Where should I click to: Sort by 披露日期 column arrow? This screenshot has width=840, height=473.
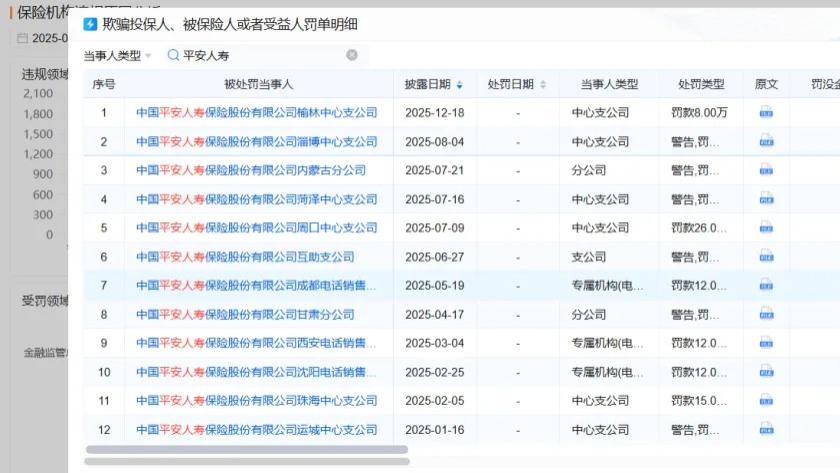[x=459, y=85]
